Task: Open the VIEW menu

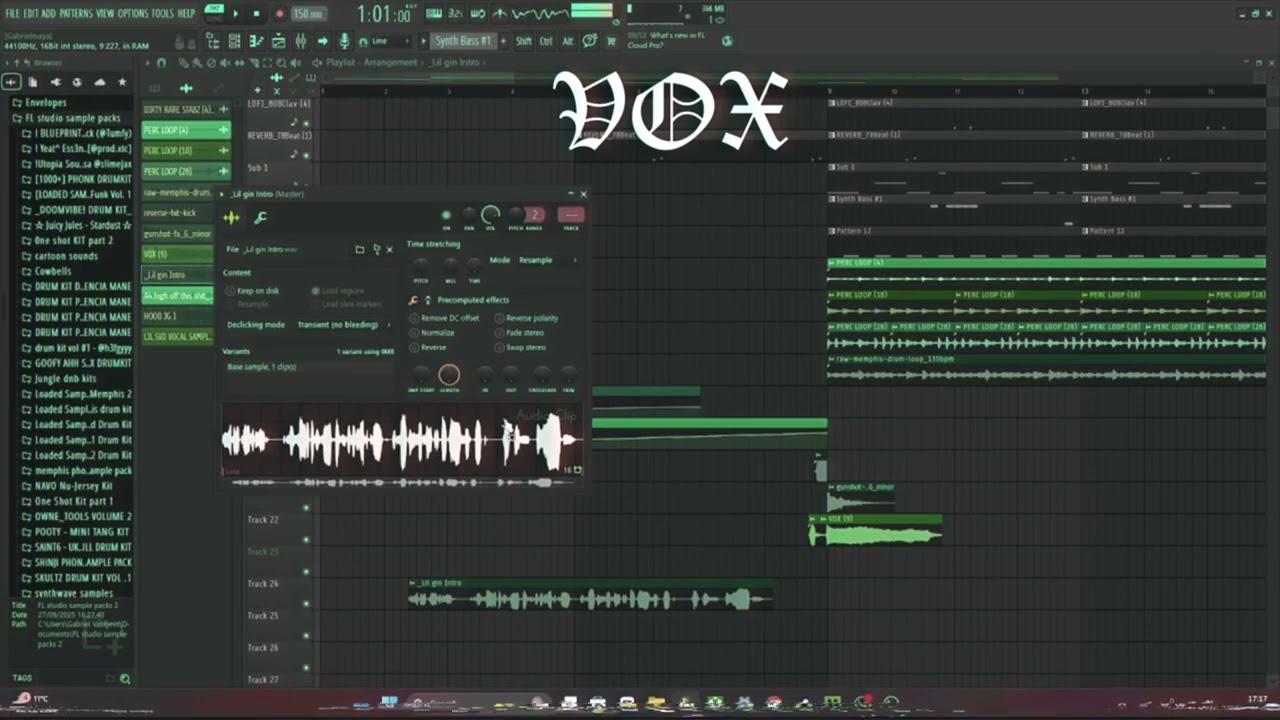Action: 105,13
